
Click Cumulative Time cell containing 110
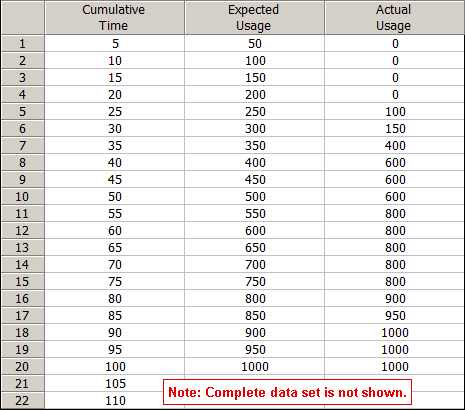pos(115,400)
